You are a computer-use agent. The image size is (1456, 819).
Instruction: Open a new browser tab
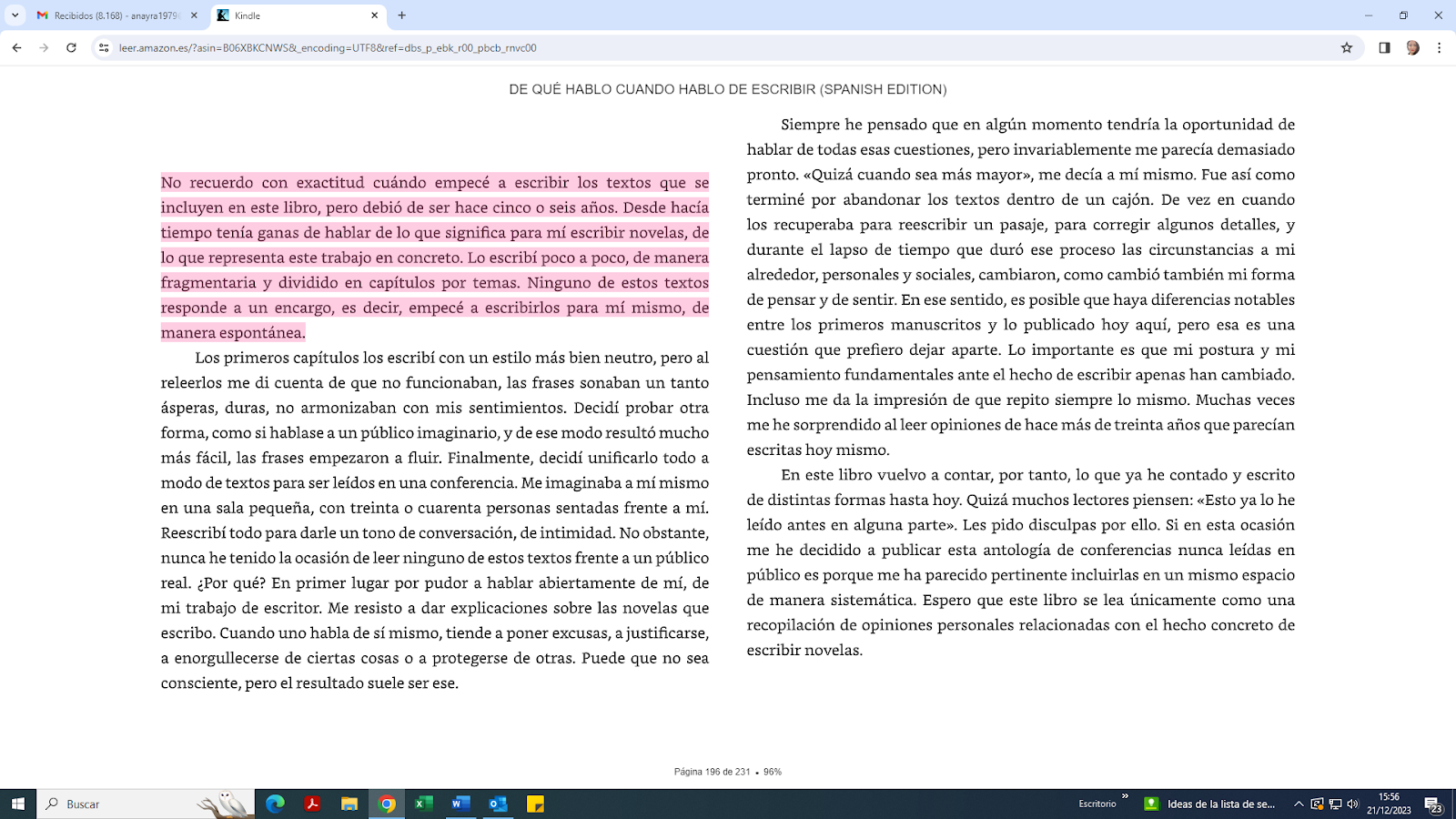402,15
